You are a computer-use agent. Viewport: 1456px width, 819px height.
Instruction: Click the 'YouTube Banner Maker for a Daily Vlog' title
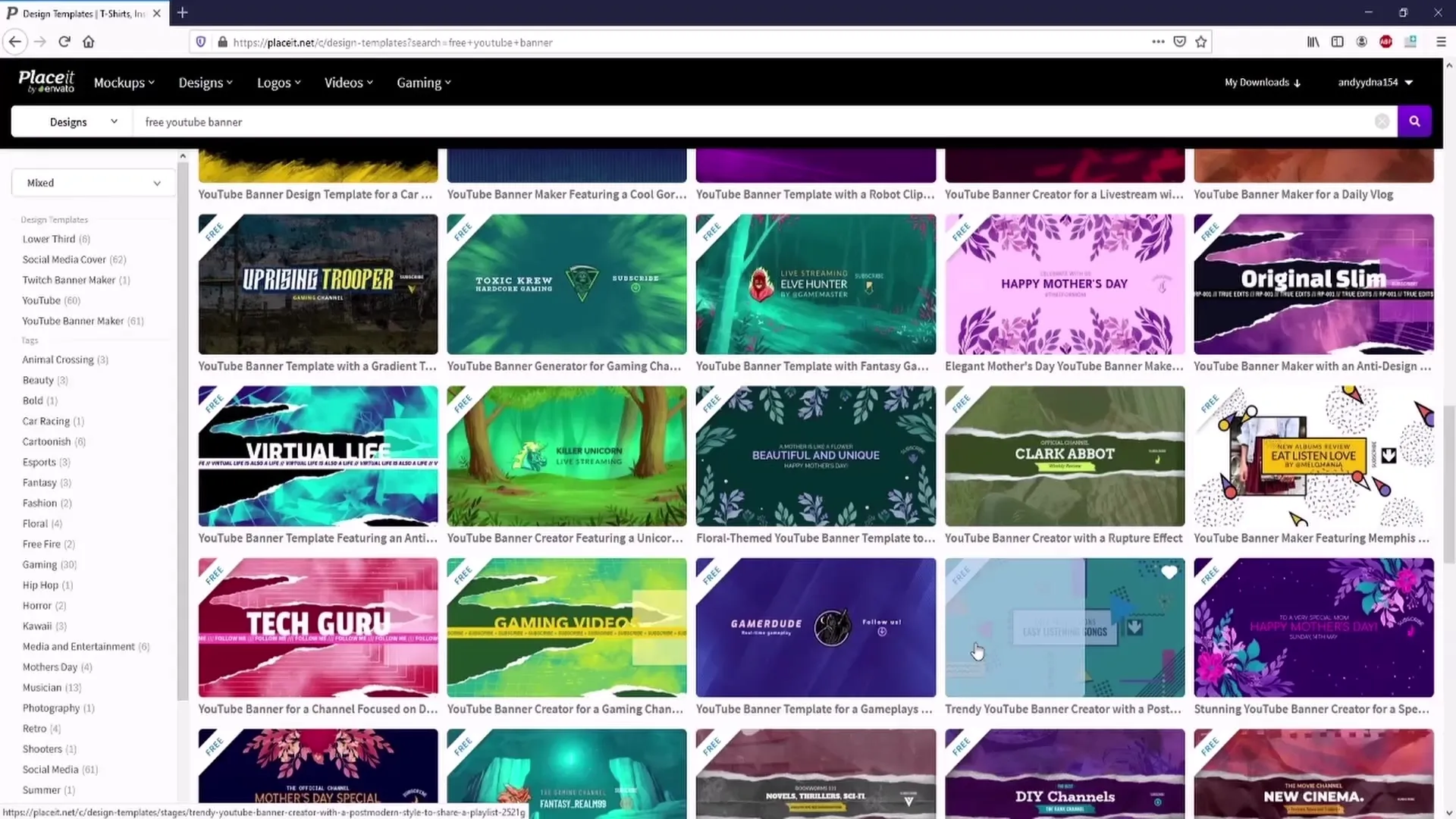(1293, 194)
